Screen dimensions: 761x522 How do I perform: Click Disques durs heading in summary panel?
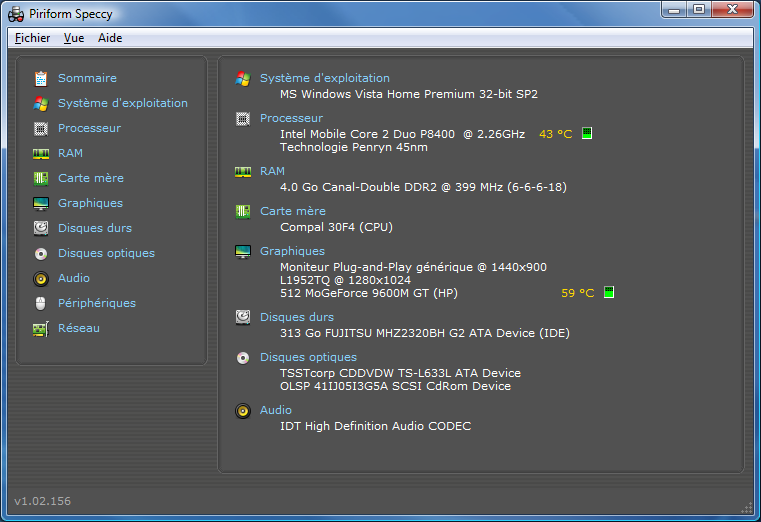pos(297,317)
